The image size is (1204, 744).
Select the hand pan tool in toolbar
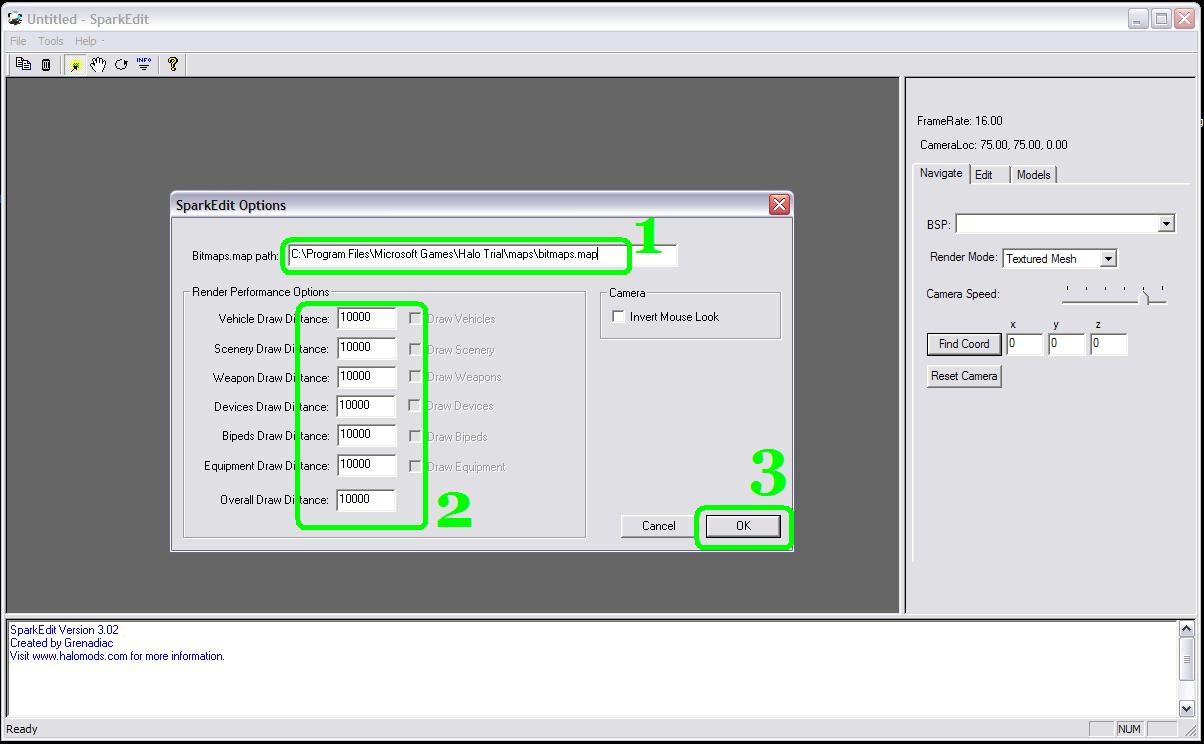[x=98, y=64]
